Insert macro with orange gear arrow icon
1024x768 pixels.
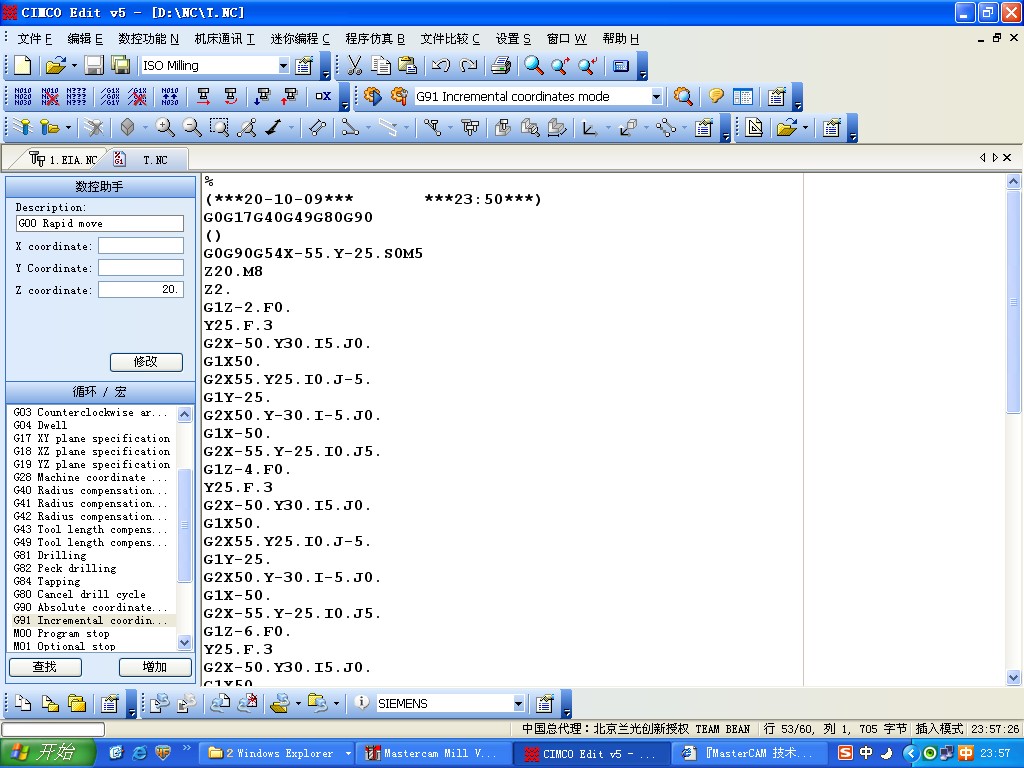point(373,96)
